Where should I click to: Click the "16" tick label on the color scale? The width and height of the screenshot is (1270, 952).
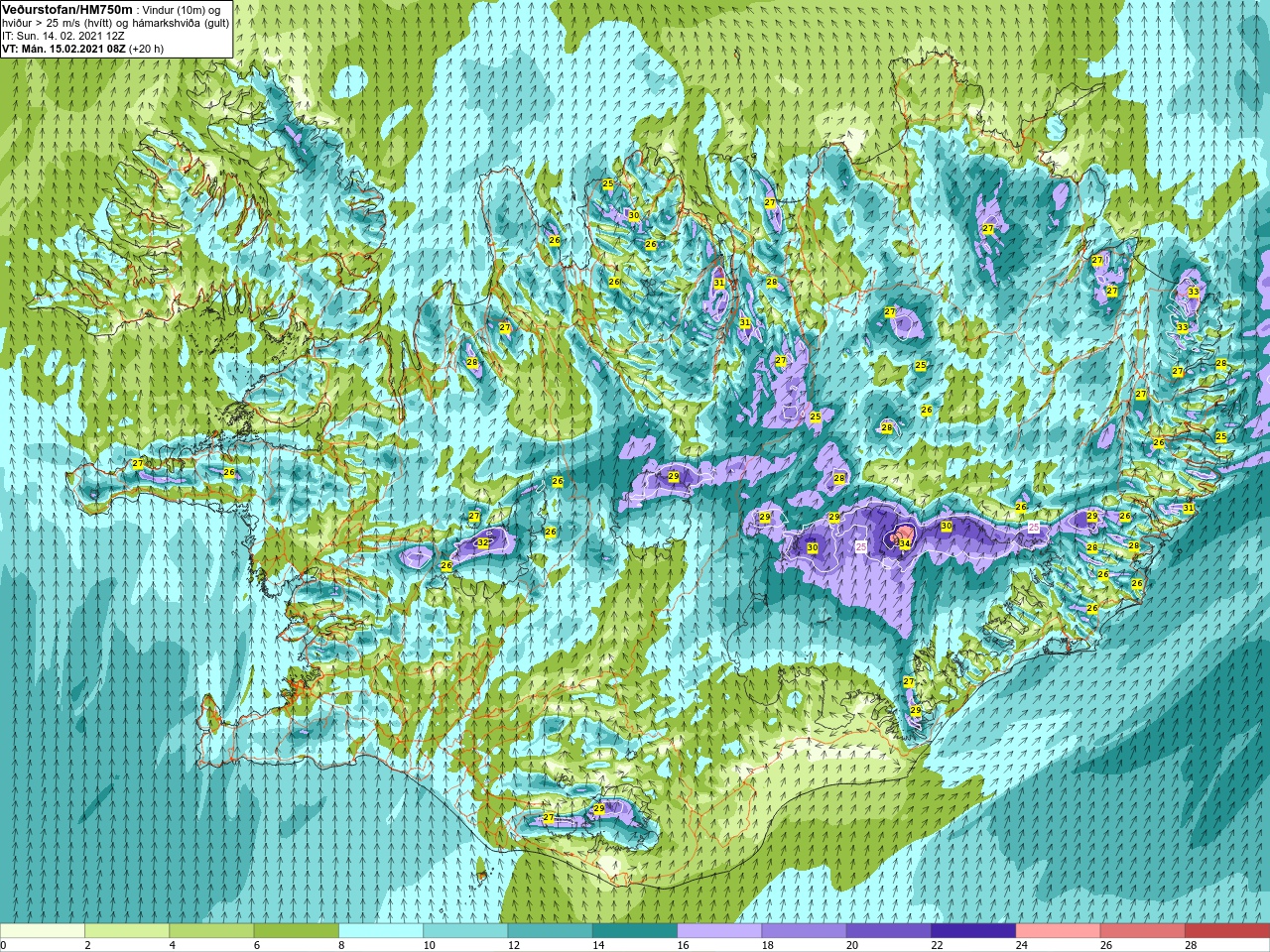(x=684, y=945)
